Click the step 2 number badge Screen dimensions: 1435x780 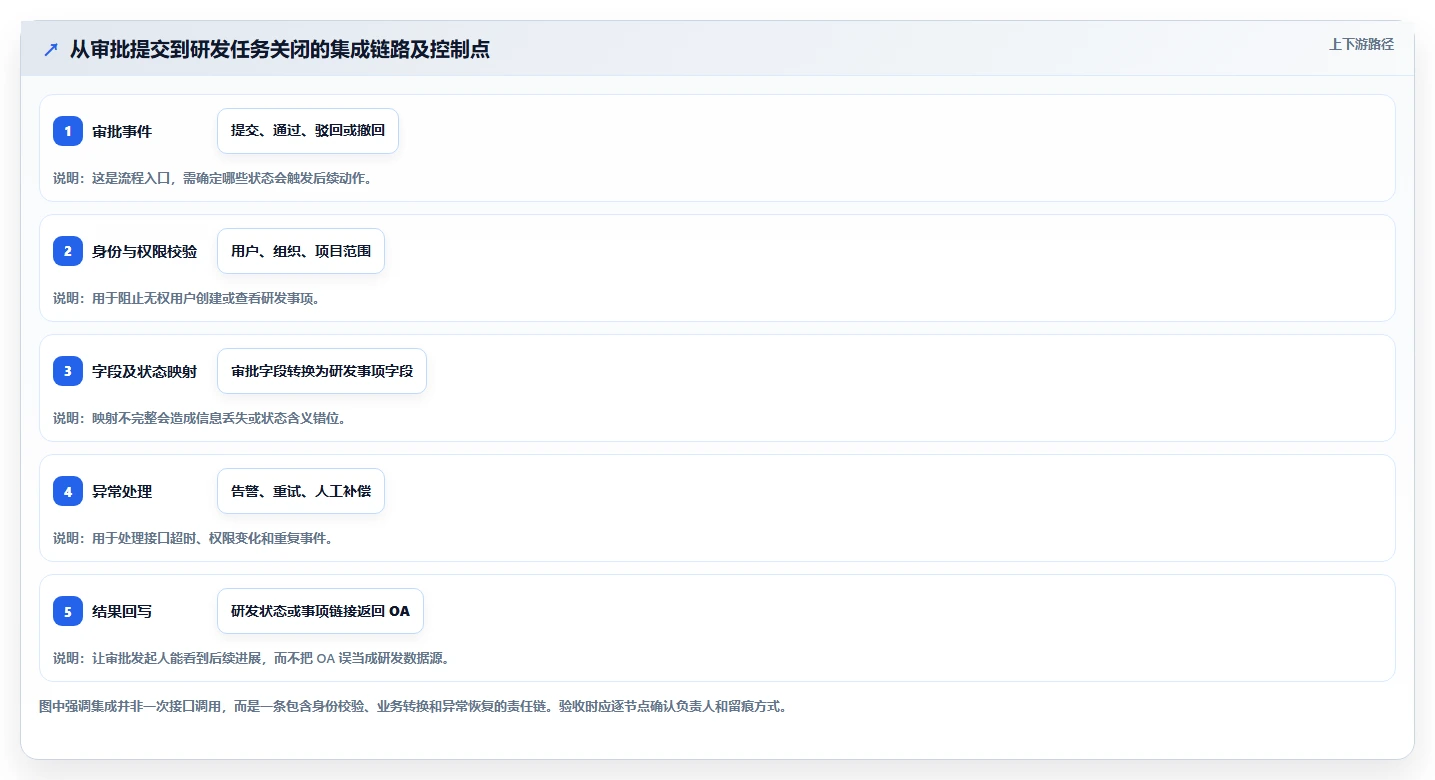coord(68,251)
